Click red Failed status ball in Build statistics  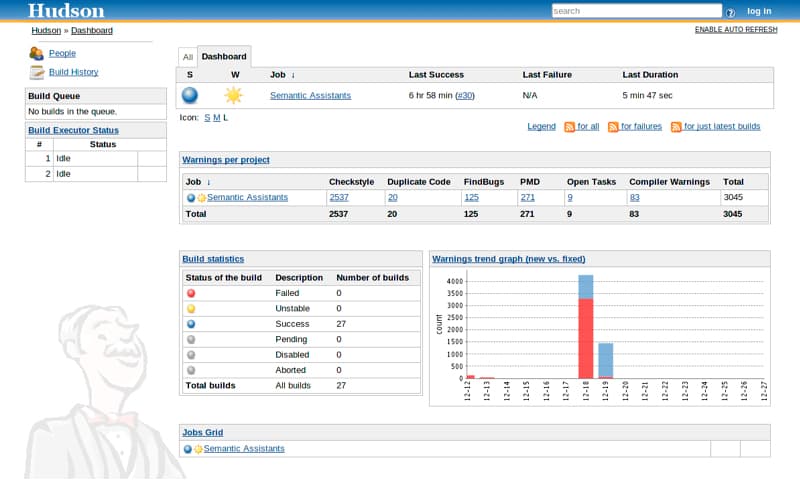[191, 293]
